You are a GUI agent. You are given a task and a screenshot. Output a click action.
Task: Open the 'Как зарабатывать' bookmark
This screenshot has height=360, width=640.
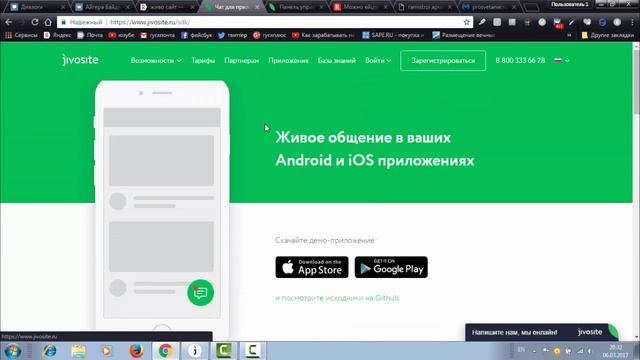point(323,36)
